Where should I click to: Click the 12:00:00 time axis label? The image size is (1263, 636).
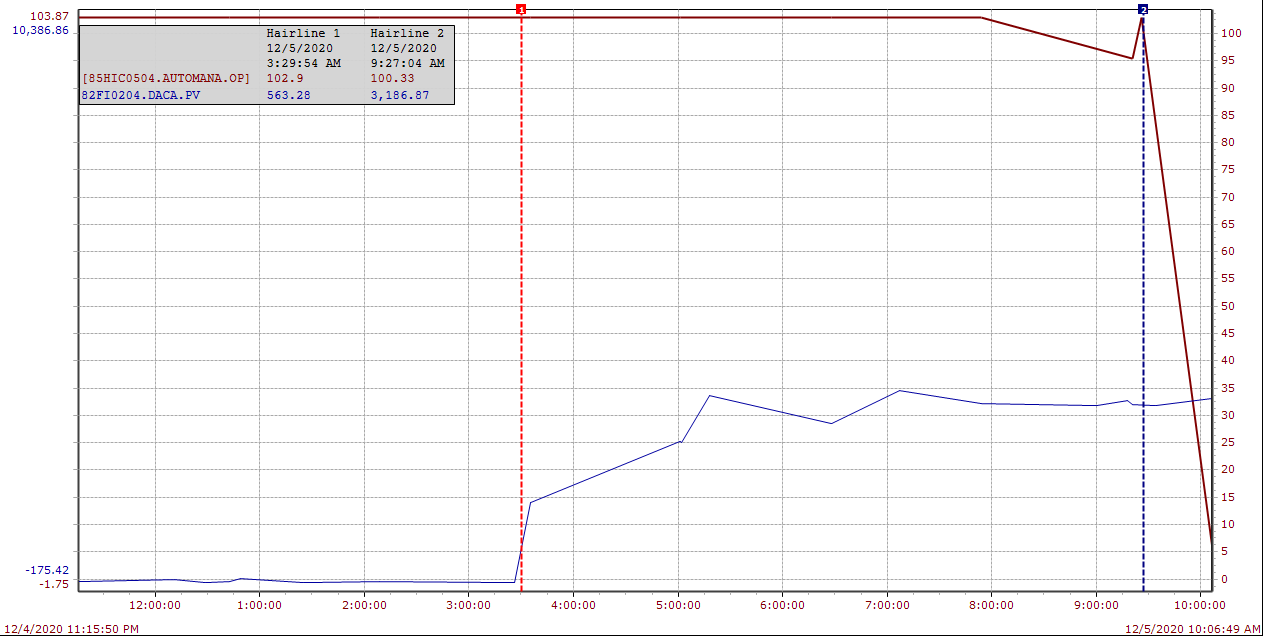coord(155,605)
